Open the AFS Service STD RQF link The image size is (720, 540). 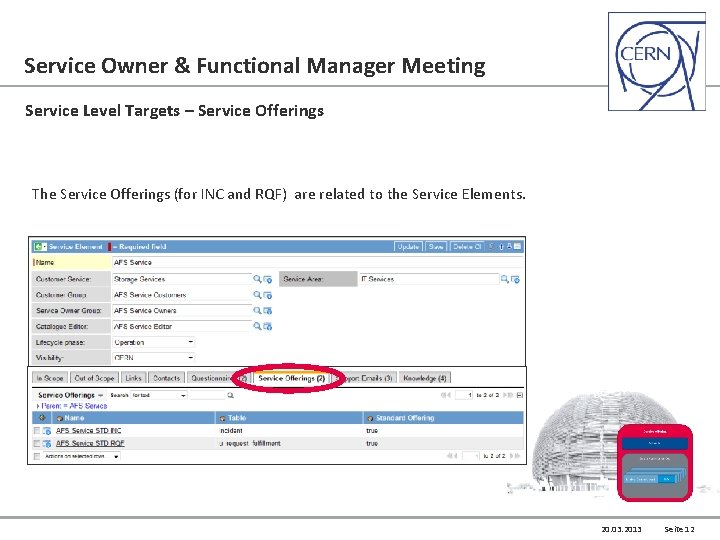coord(90,443)
